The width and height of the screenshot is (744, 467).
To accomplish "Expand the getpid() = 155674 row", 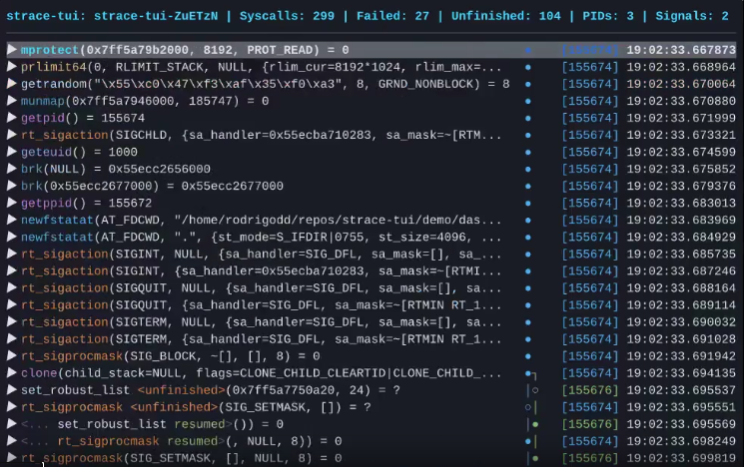I will pos(12,118).
